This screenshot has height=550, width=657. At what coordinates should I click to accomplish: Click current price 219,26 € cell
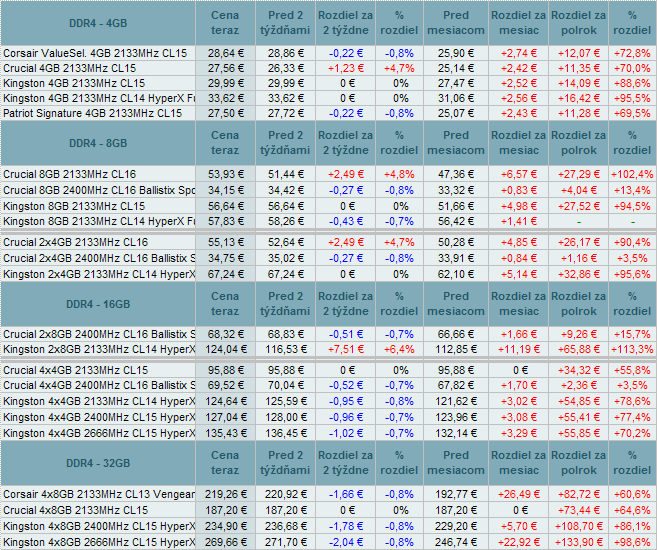pyautogui.click(x=225, y=494)
